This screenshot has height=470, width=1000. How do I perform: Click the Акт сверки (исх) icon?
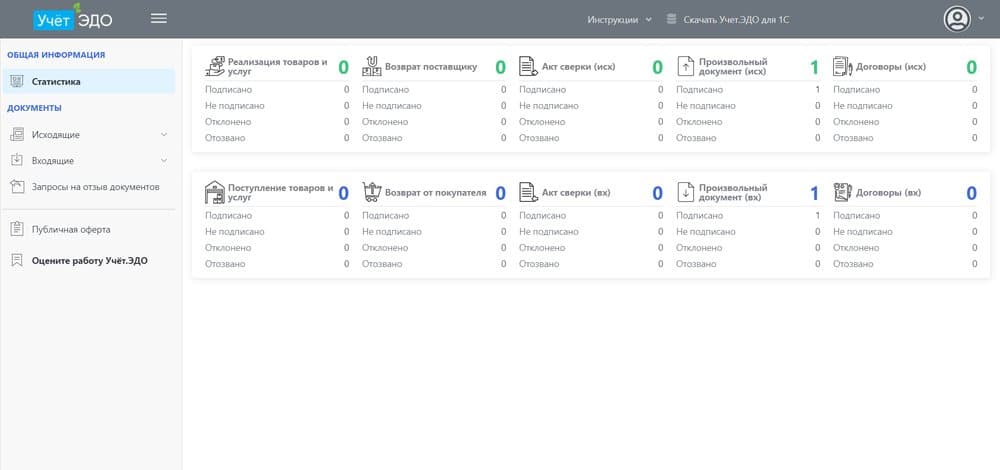pyautogui.click(x=529, y=66)
